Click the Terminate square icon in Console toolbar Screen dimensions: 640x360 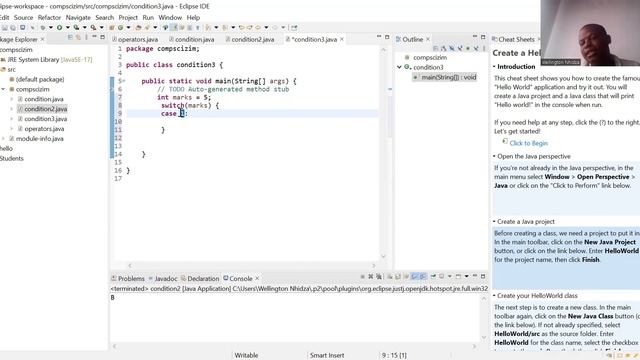(362, 277)
